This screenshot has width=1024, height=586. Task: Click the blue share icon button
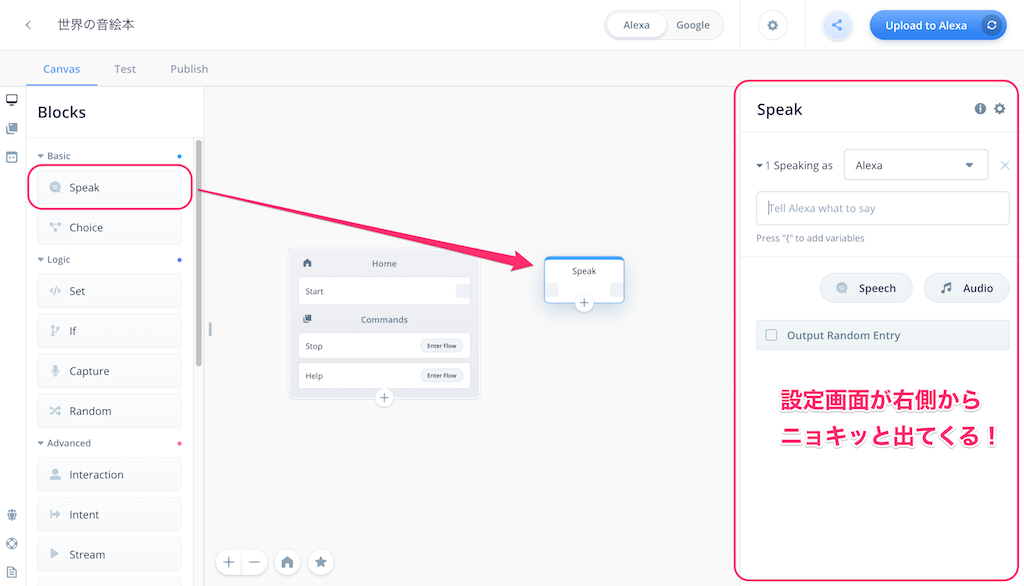[837, 25]
